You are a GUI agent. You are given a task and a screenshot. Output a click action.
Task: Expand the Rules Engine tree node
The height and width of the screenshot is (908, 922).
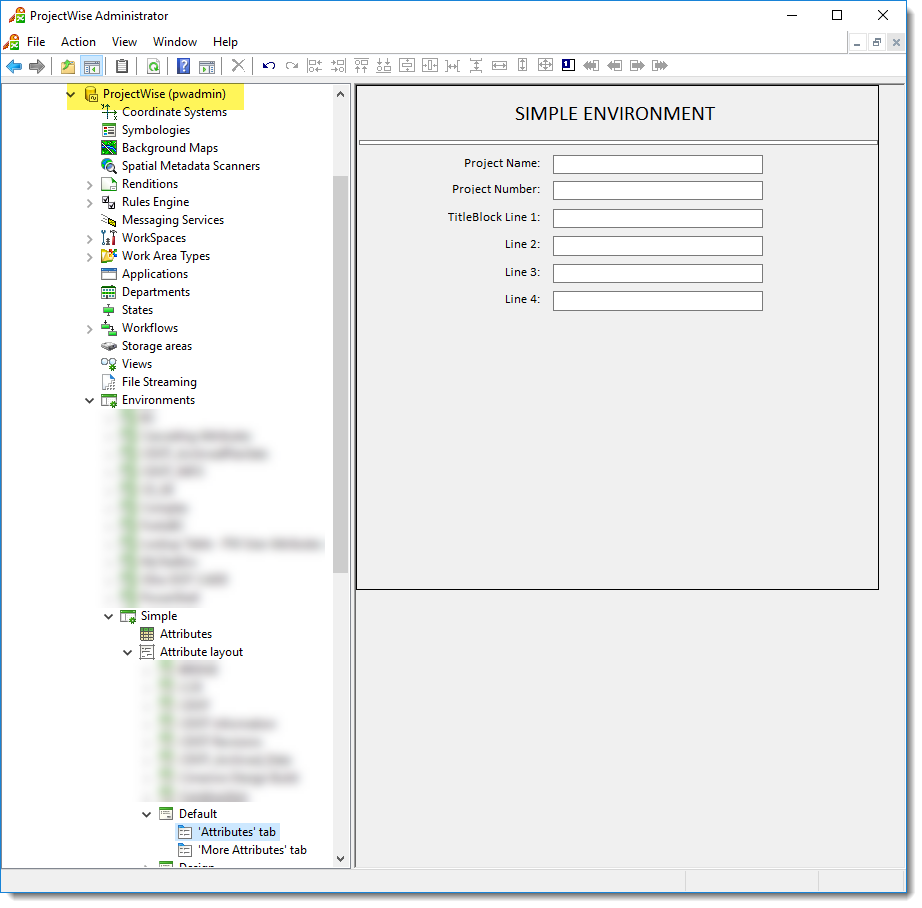click(x=89, y=203)
